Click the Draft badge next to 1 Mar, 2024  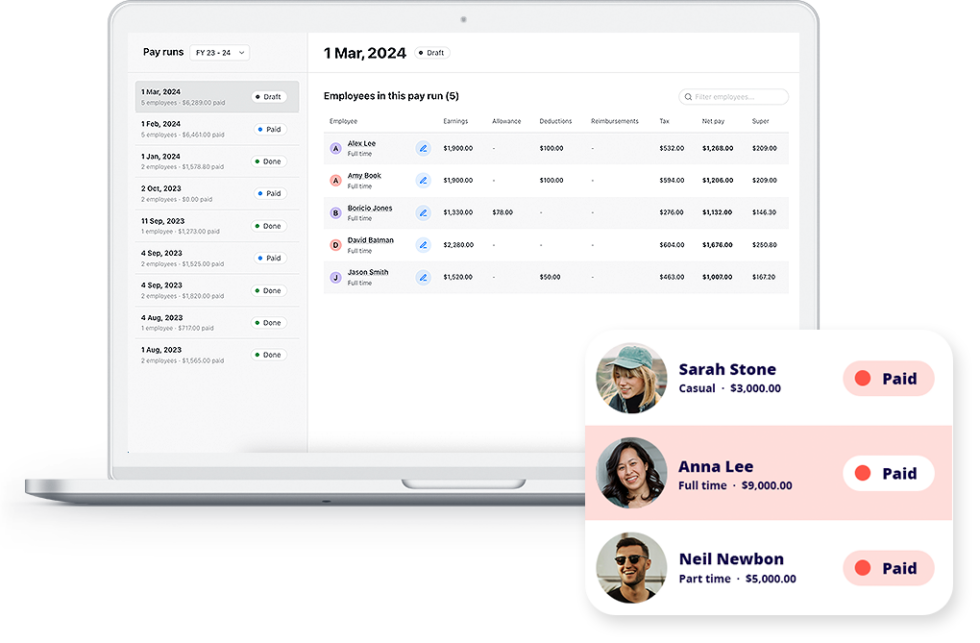[x=431, y=52]
